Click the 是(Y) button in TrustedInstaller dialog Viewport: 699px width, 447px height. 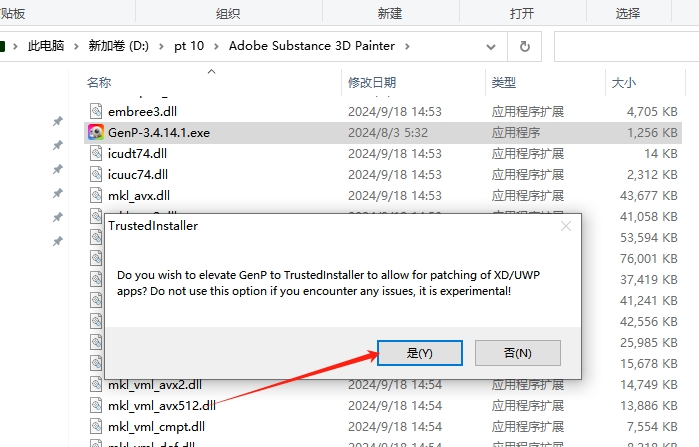(419, 353)
